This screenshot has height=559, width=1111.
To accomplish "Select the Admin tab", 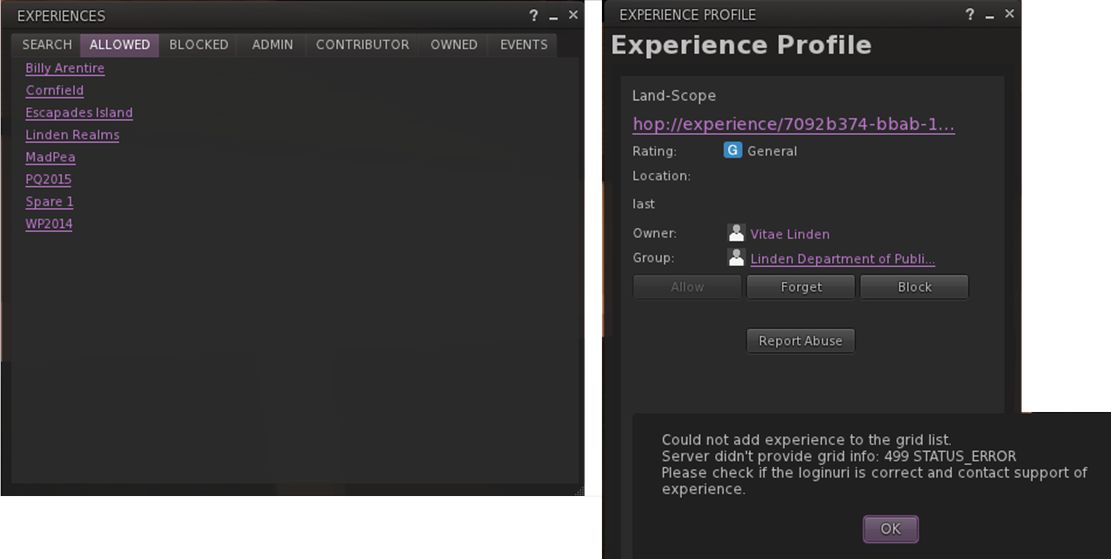I will tap(272, 45).
